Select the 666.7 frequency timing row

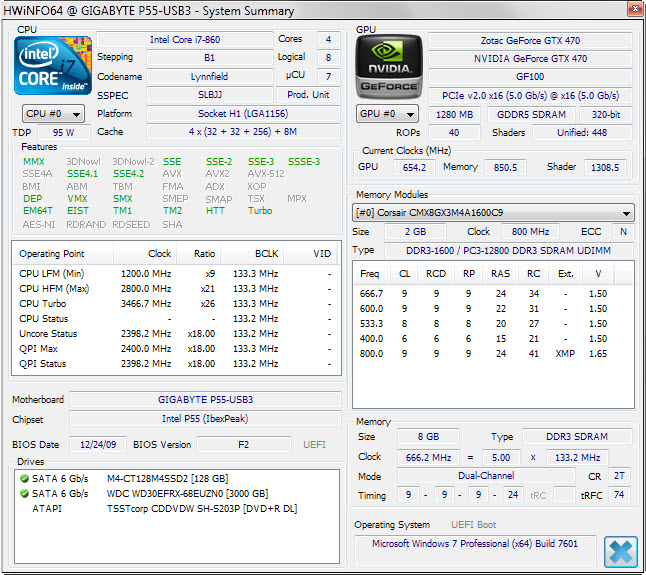click(x=493, y=294)
